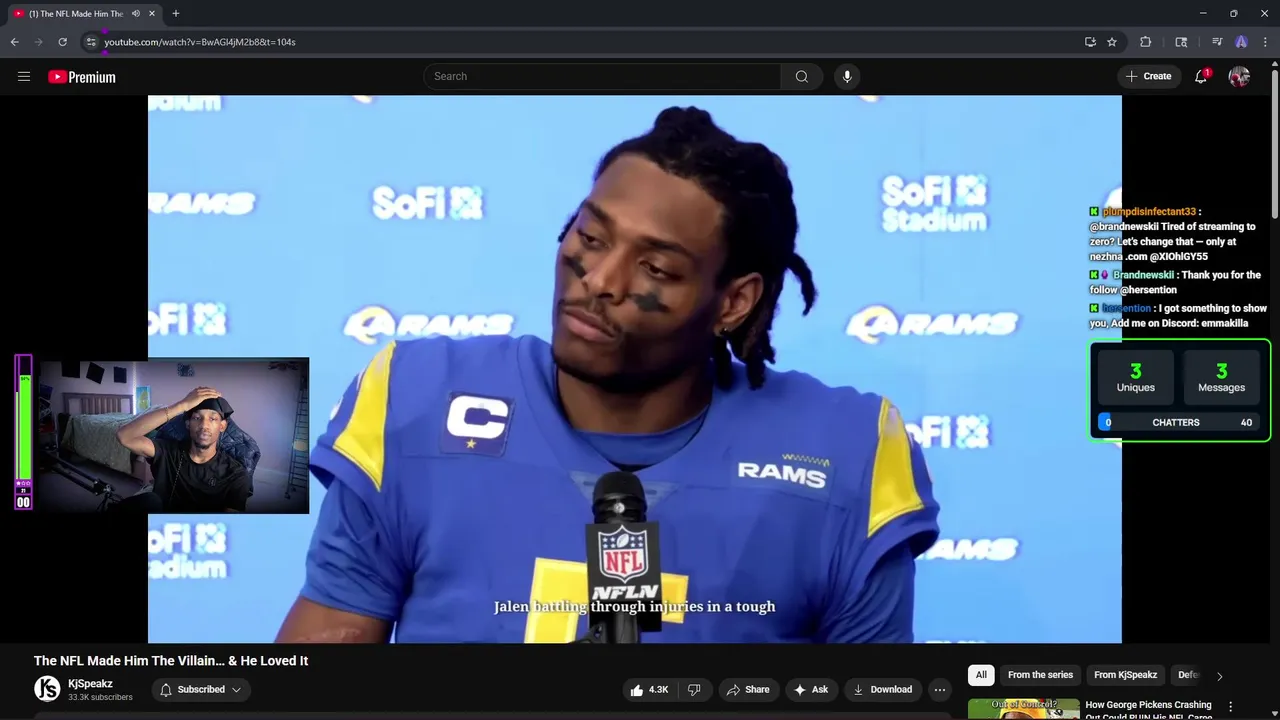
Task: Download the video
Action: (x=881, y=690)
